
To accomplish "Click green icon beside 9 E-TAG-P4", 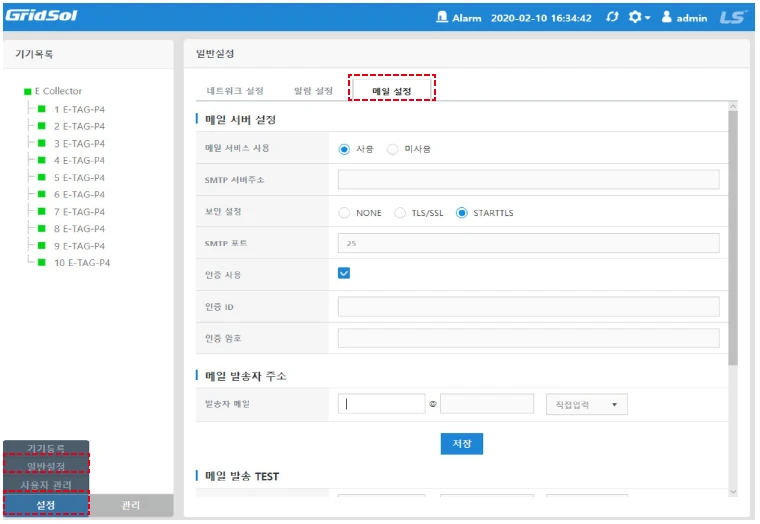I will click(x=42, y=246).
